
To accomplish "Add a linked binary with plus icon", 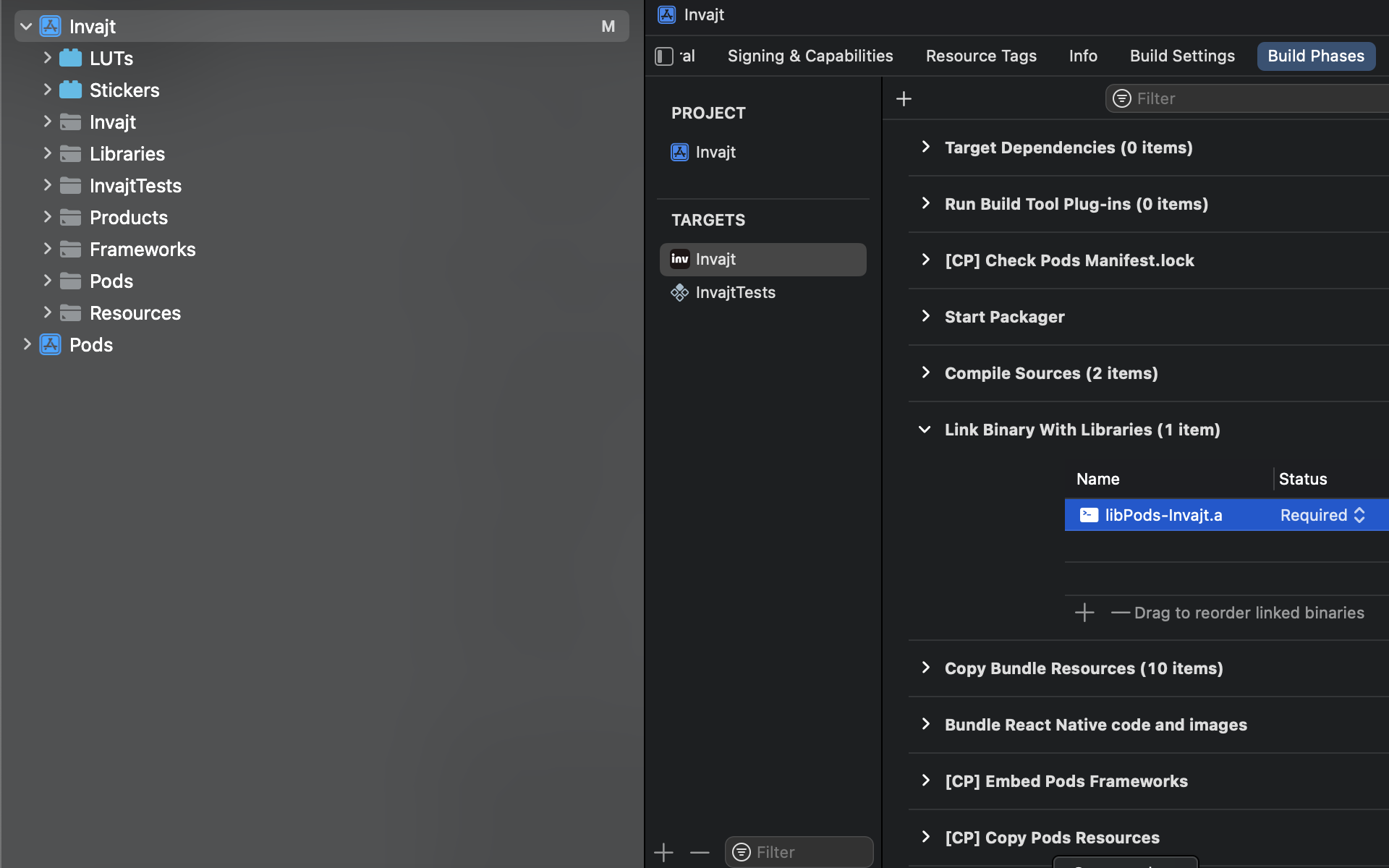I will coord(1084,613).
